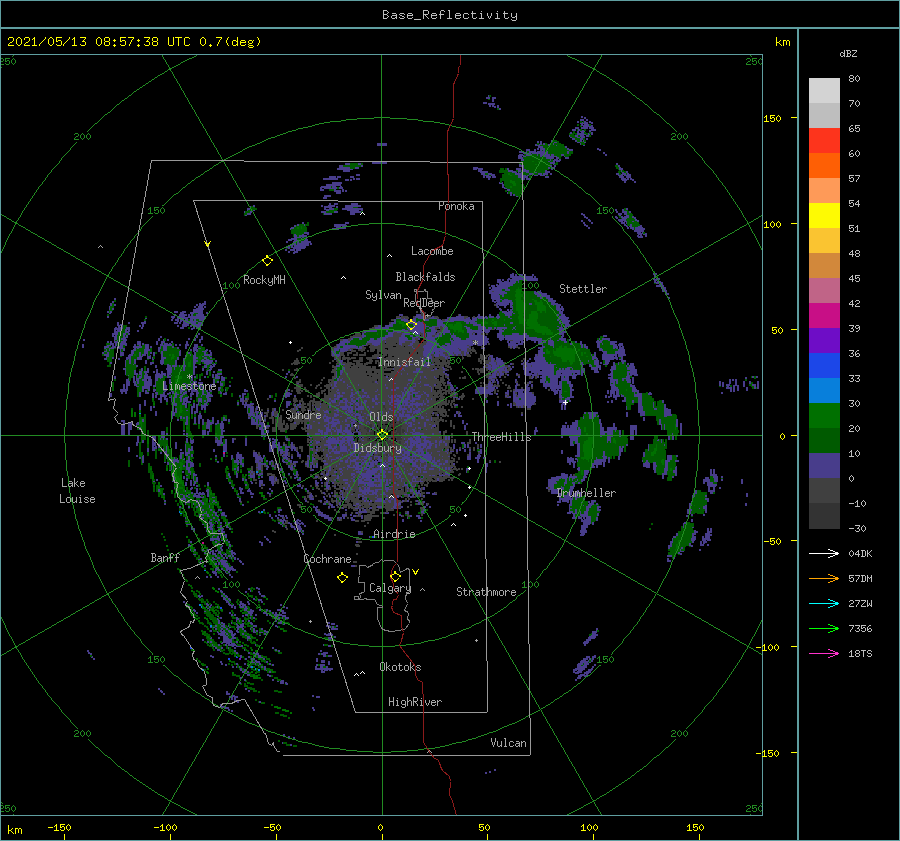Screen dimensions: 900x841
Task: Click the Vulcan label
Action: (x=508, y=743)
